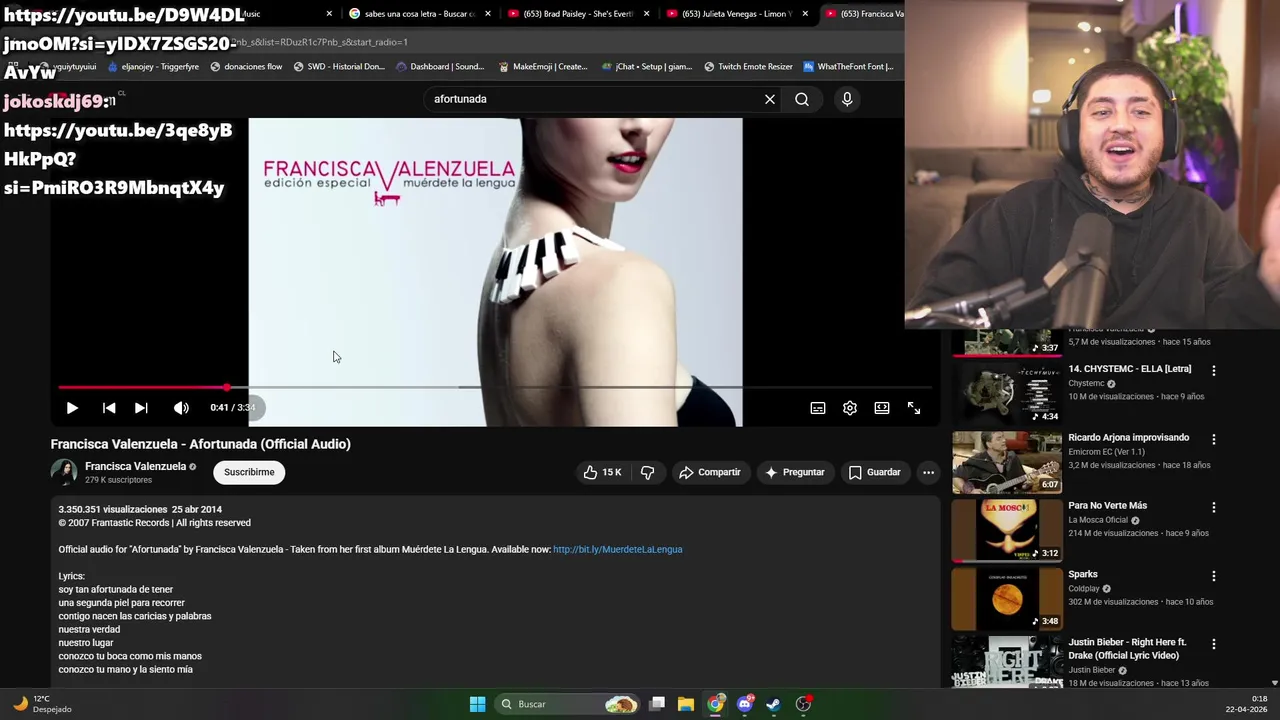1280x720 pixels.
Task: Switch to theater mode
Action: pos(882,408)
